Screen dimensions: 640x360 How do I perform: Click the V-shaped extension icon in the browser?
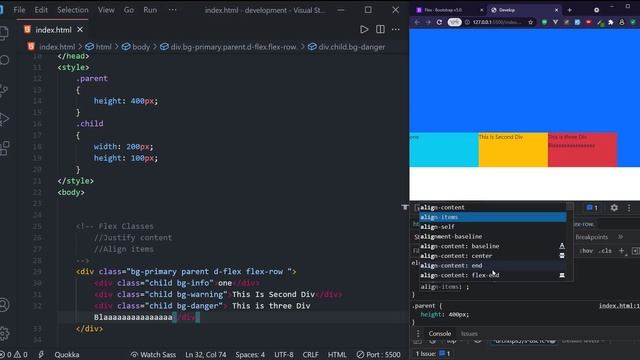(x=555, y=22)
